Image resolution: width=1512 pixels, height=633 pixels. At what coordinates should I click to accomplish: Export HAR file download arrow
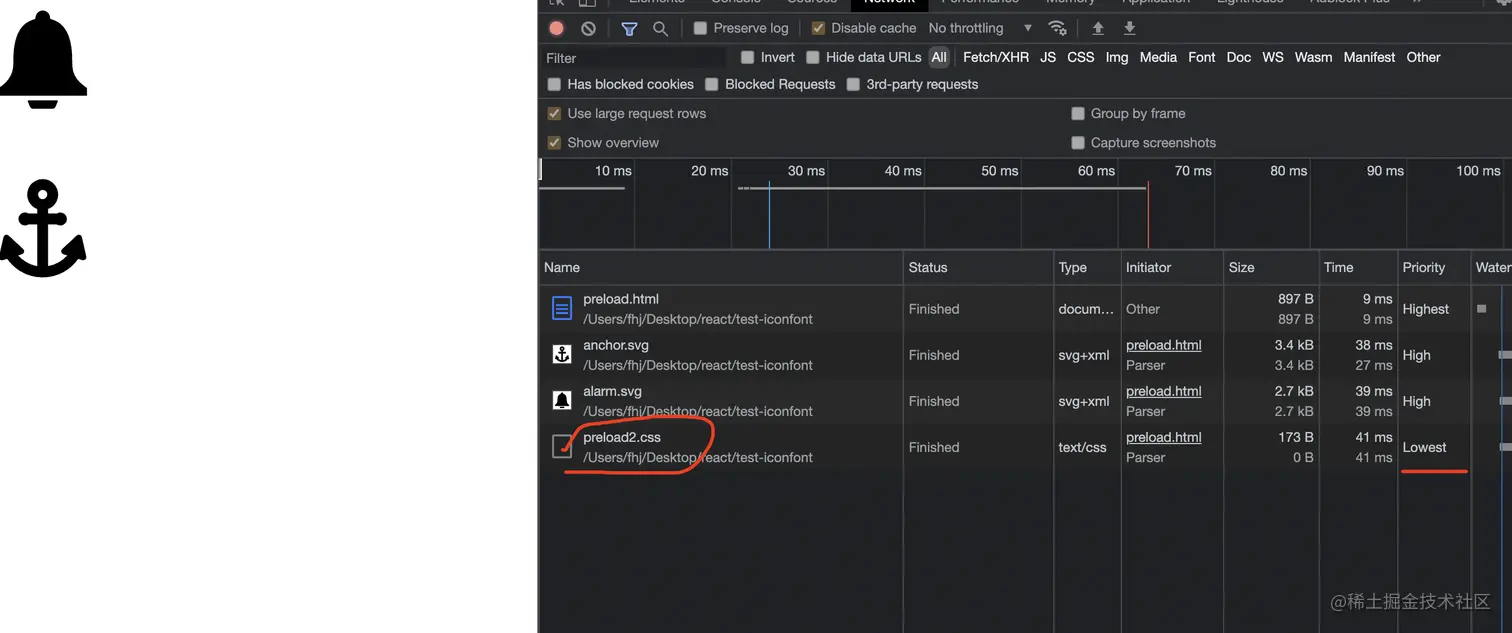click(x=1130, y=28)
